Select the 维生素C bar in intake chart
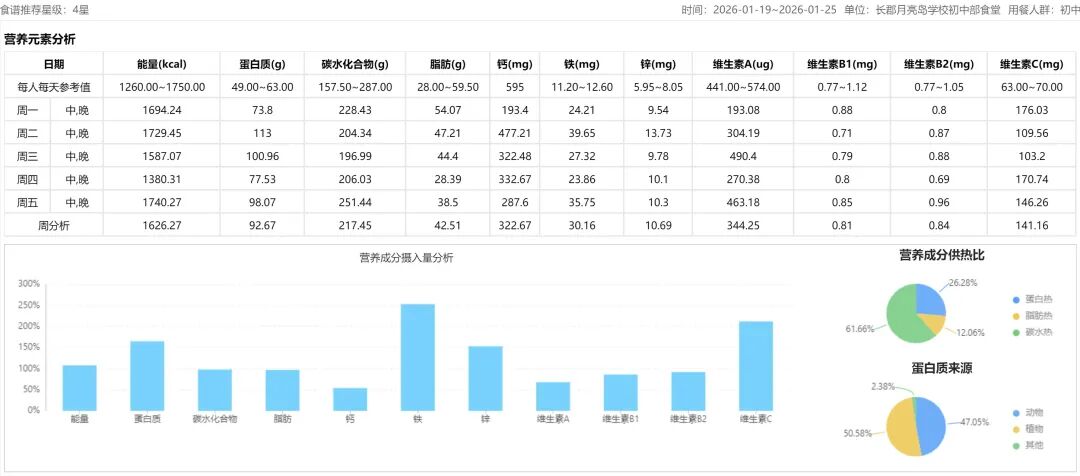The height and width of the screenshot is (476, 1080). (756, 365)
